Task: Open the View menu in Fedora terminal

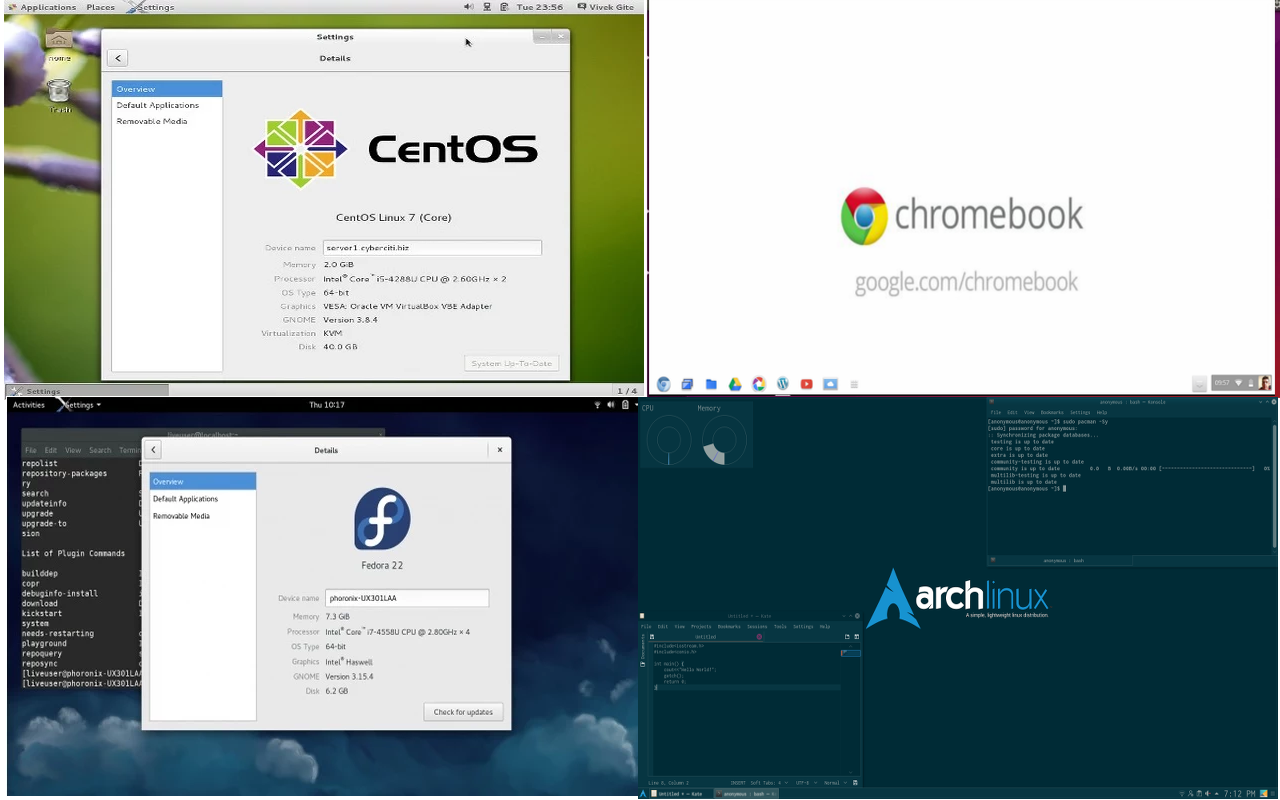Action: point(73,450)
